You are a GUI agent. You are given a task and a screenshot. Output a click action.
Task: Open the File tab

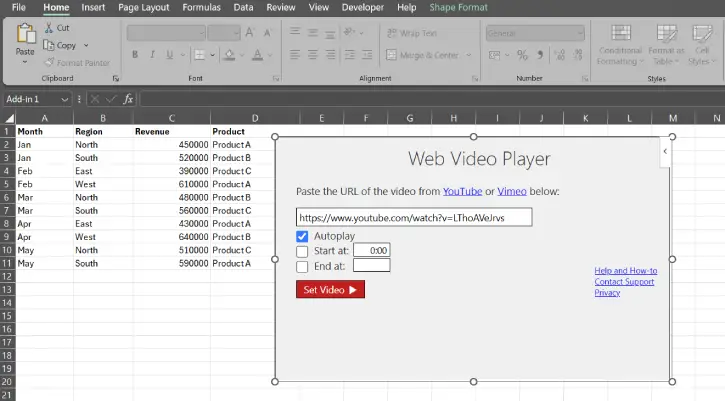click(18, 7)
